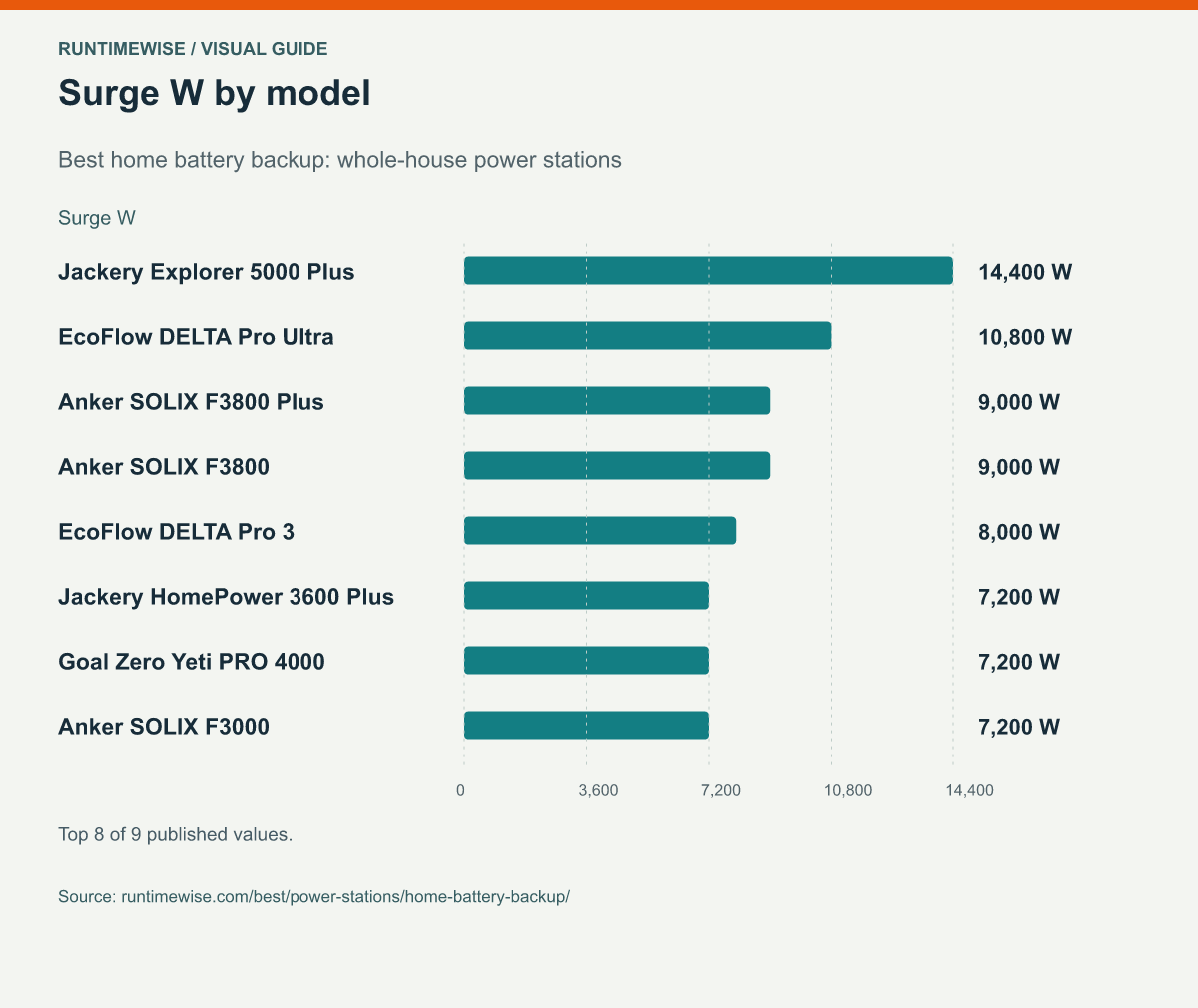Click the EcoFlow DELTA Pro Ultra bar
Screen dimensions: 1198x1008
click(648, 336)
